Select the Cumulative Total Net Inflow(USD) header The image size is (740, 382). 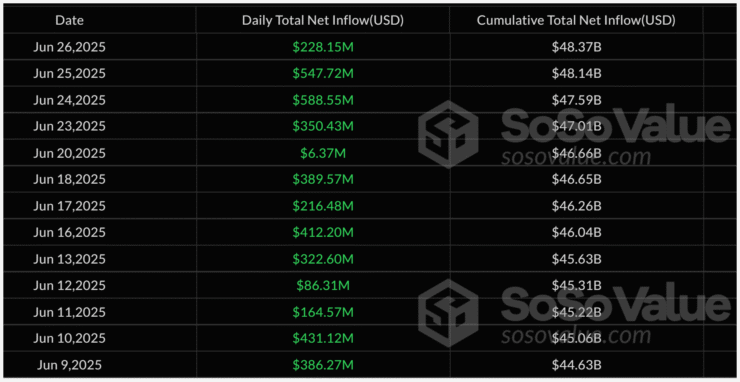click(576, 20)
